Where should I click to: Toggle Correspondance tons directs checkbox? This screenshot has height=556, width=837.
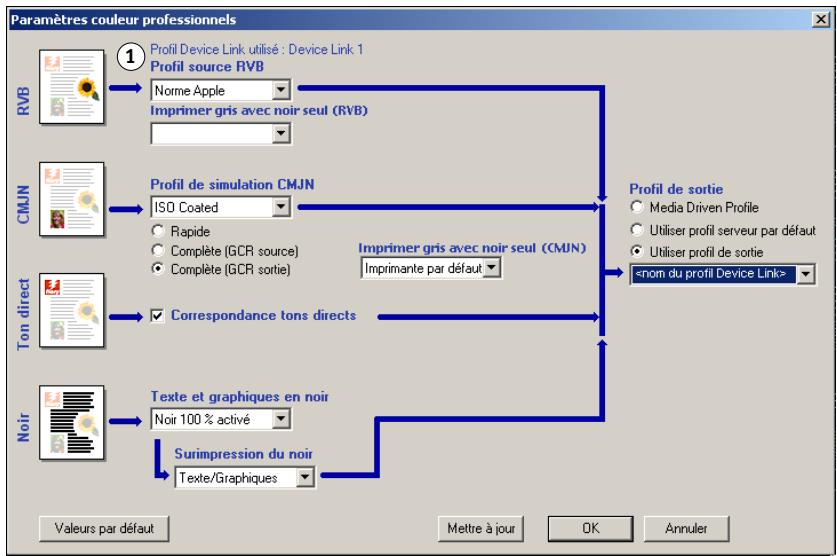coord(157,315)
